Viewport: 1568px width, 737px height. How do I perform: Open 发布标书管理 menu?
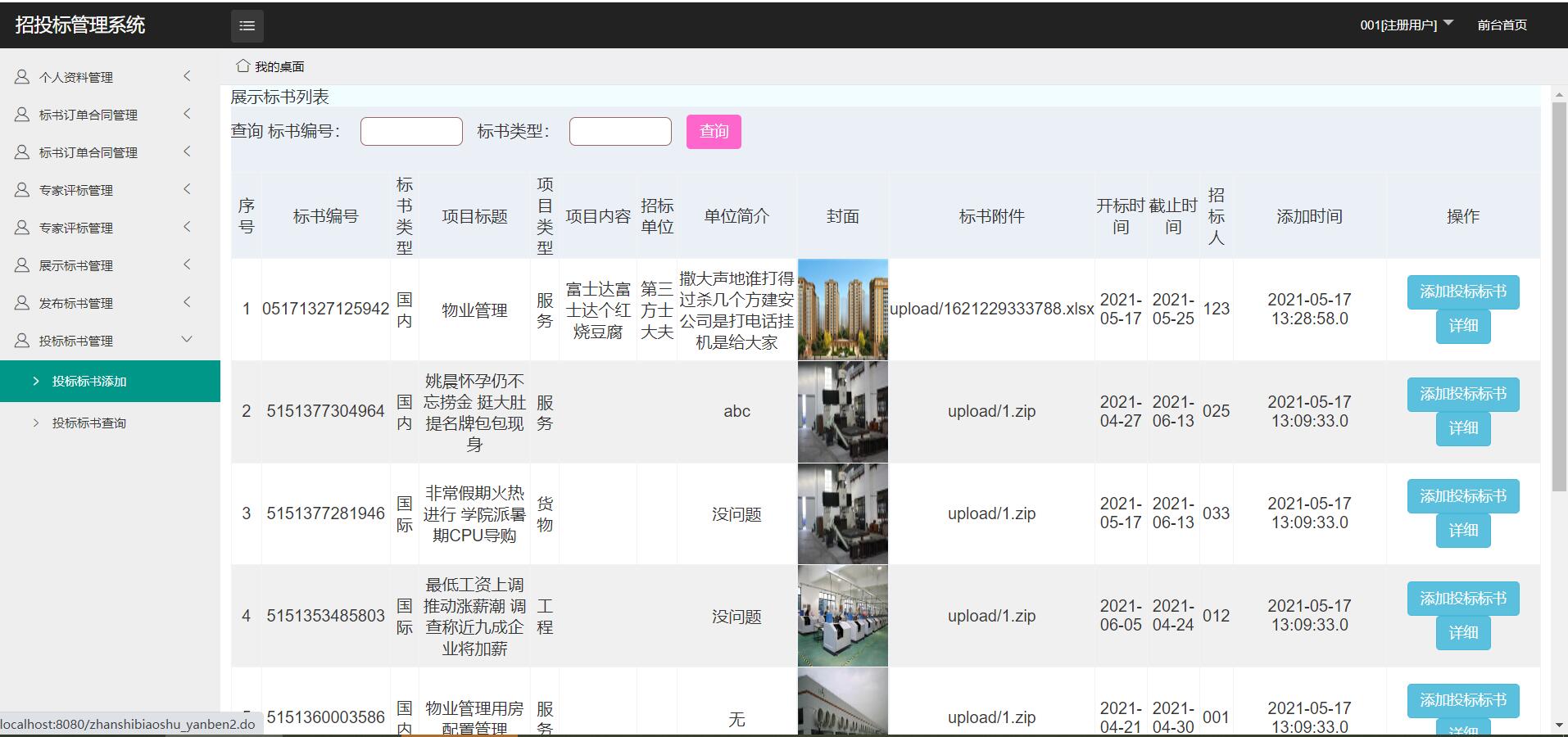pyautogui.click(x=110, y=303)
